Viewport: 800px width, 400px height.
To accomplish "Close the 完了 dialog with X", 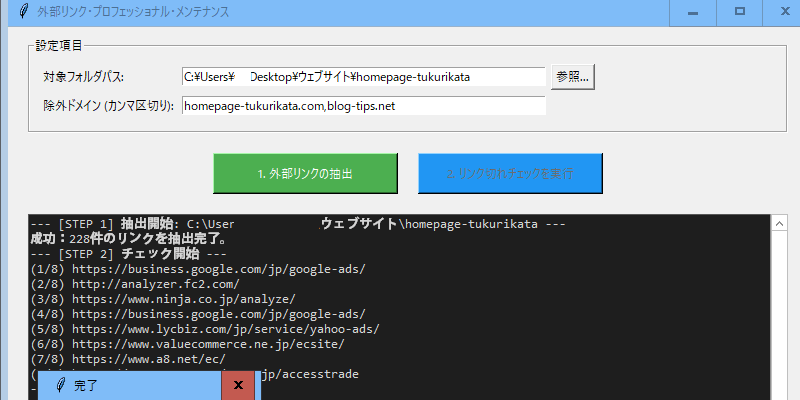I will tap(238, 385).
